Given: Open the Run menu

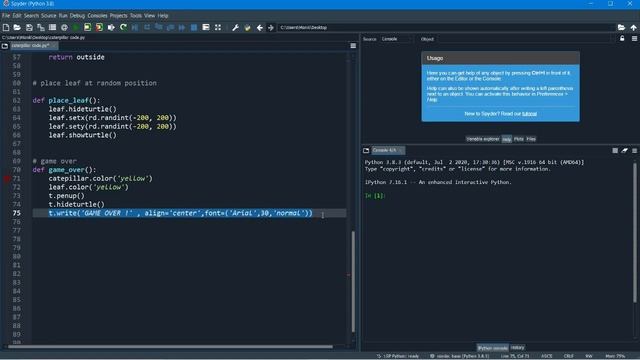Looking at the screenshot, I should (63, 16).
